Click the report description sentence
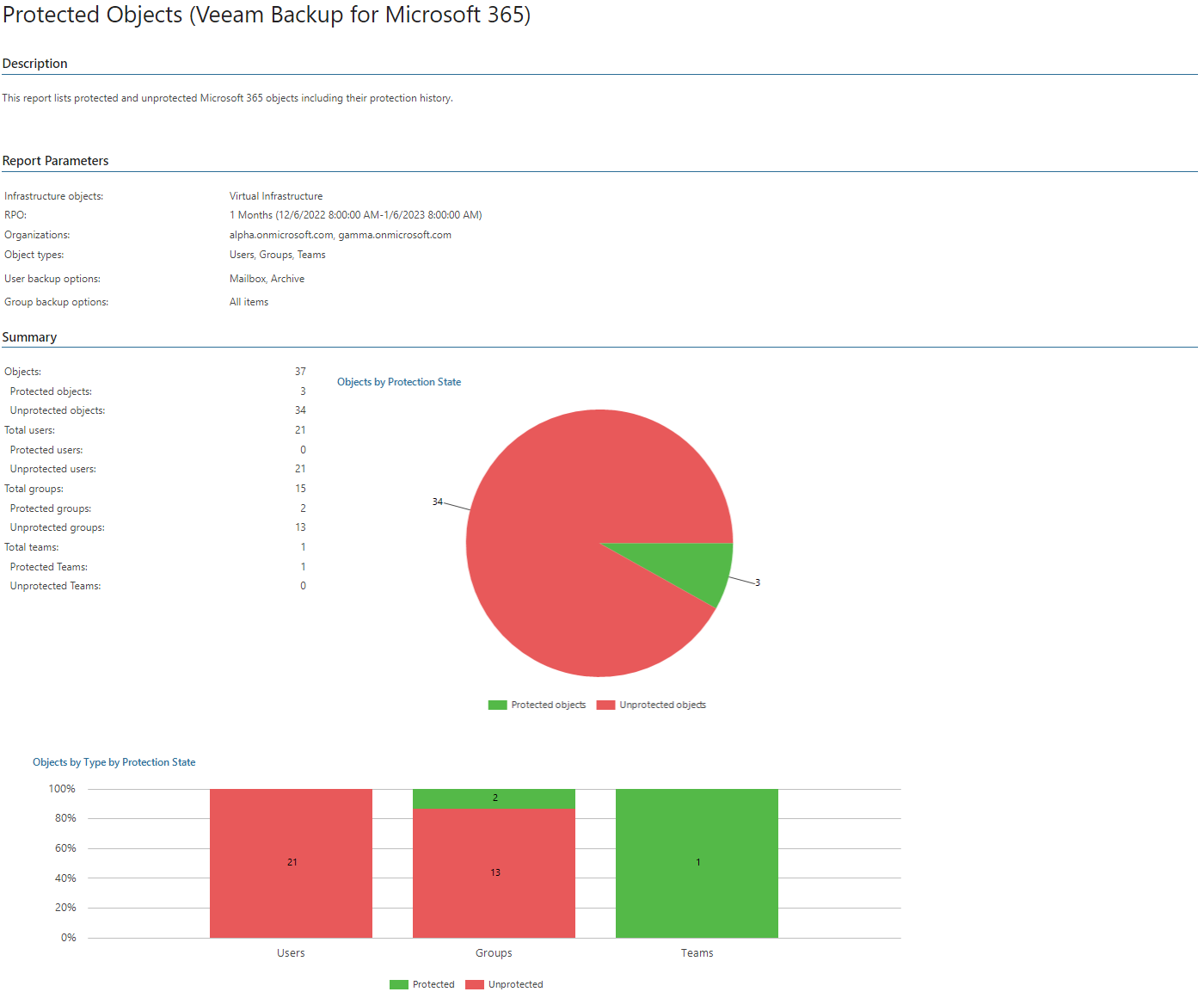1204x998 pixels. [x=228, y=98]
